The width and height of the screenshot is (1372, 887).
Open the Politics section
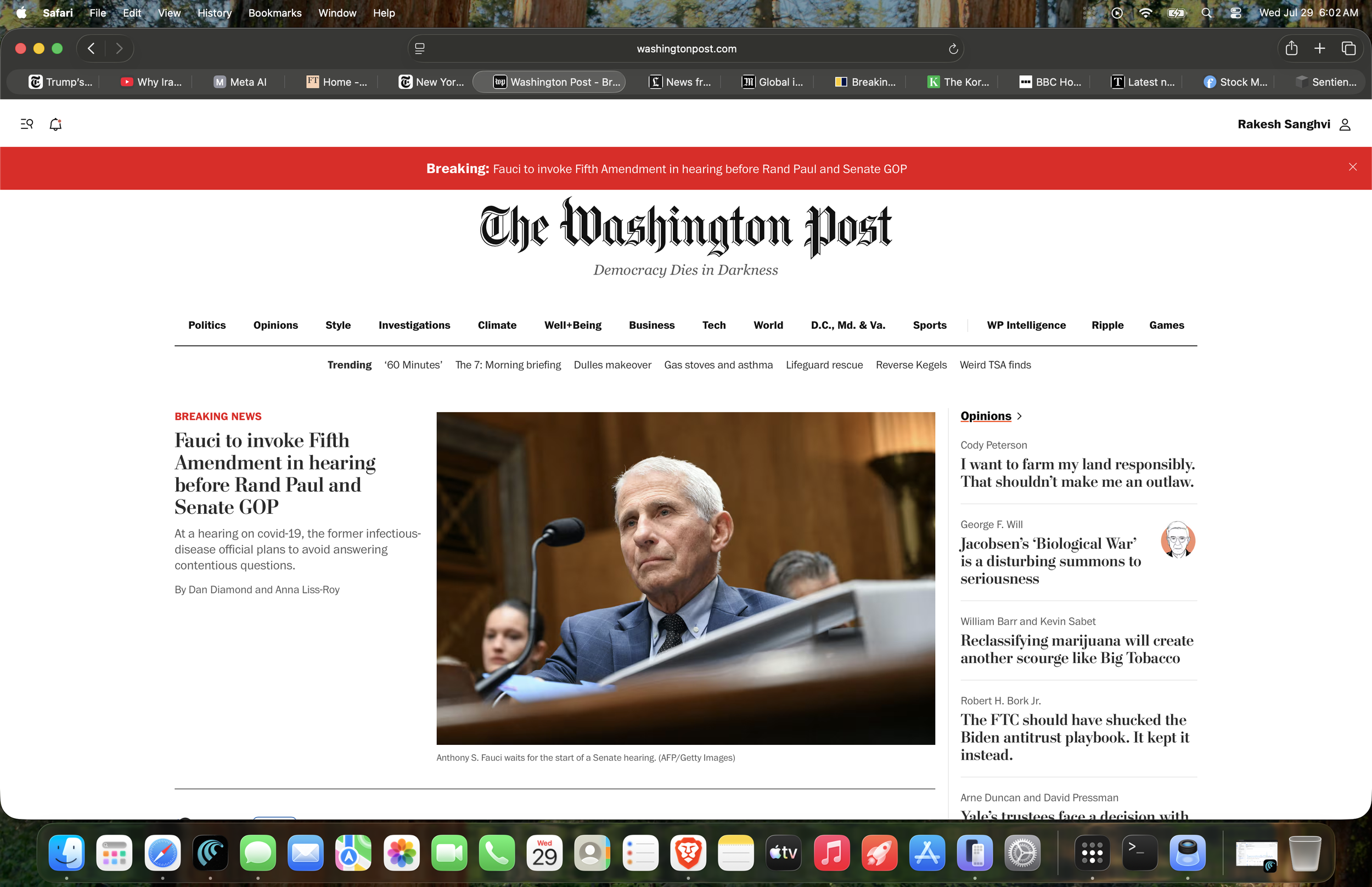(x=207, y=325)
